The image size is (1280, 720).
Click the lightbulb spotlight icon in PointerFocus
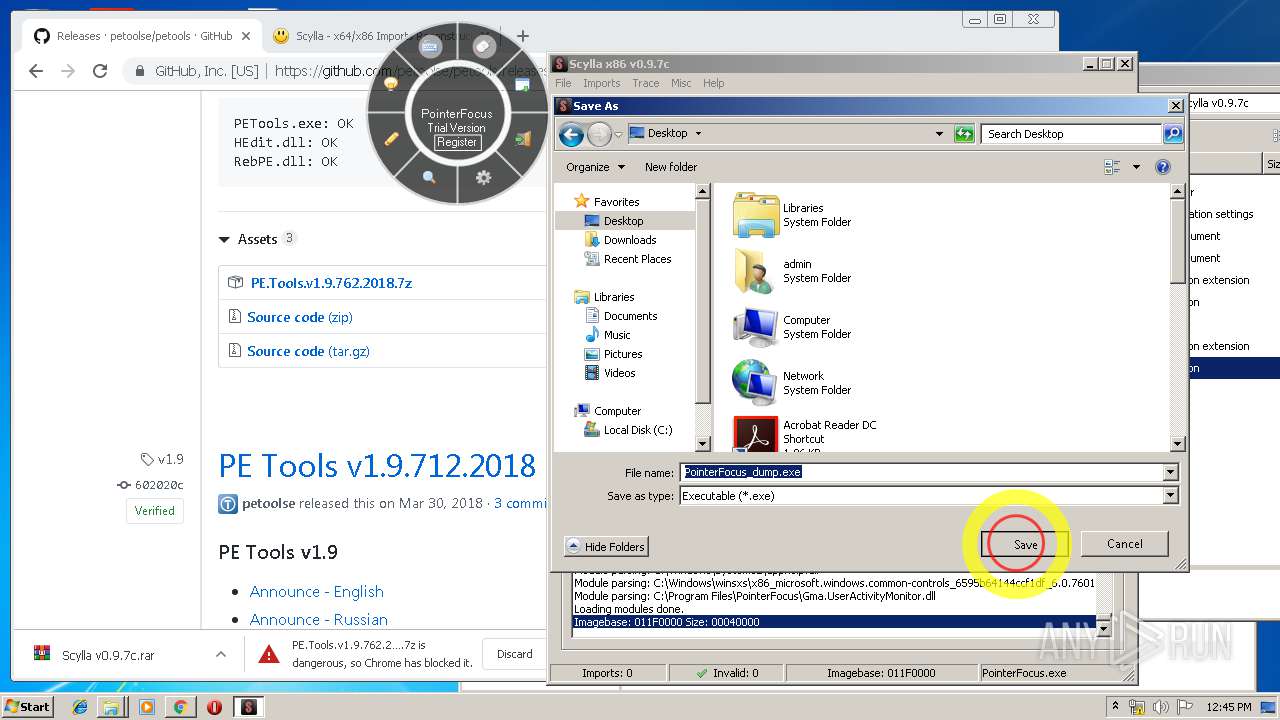pos(391,84)
